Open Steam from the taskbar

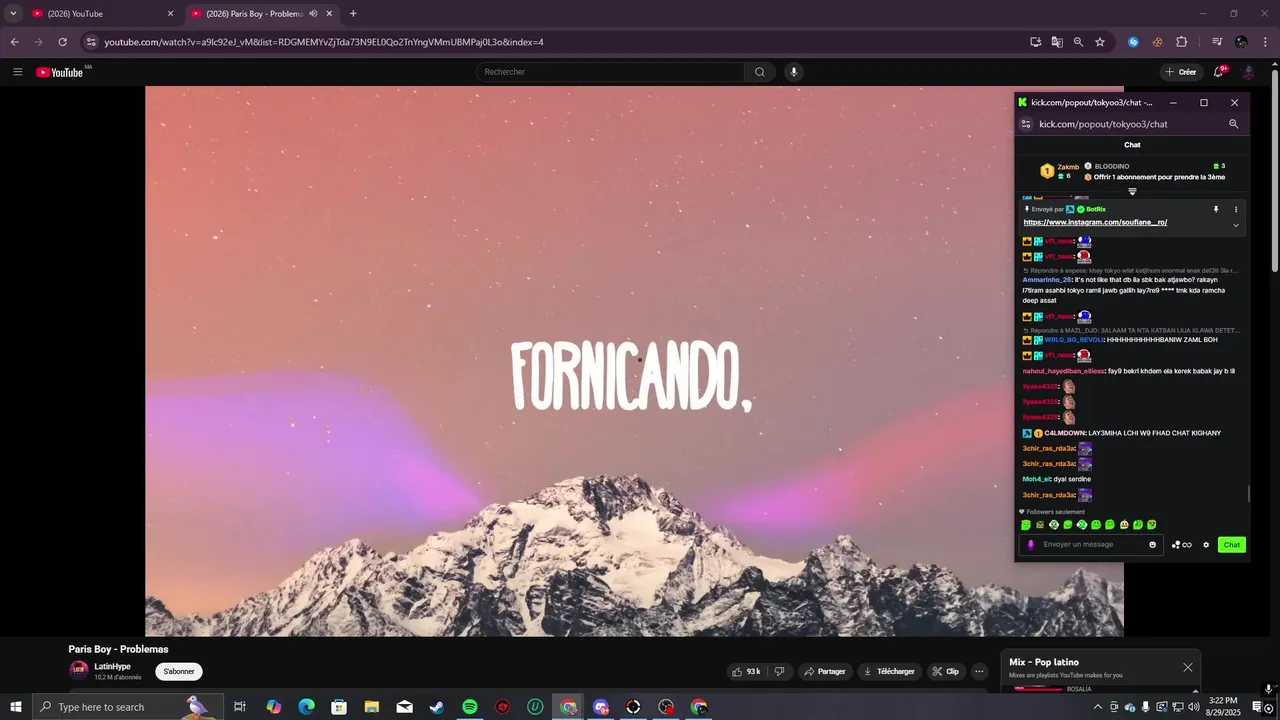pos(437,707)
